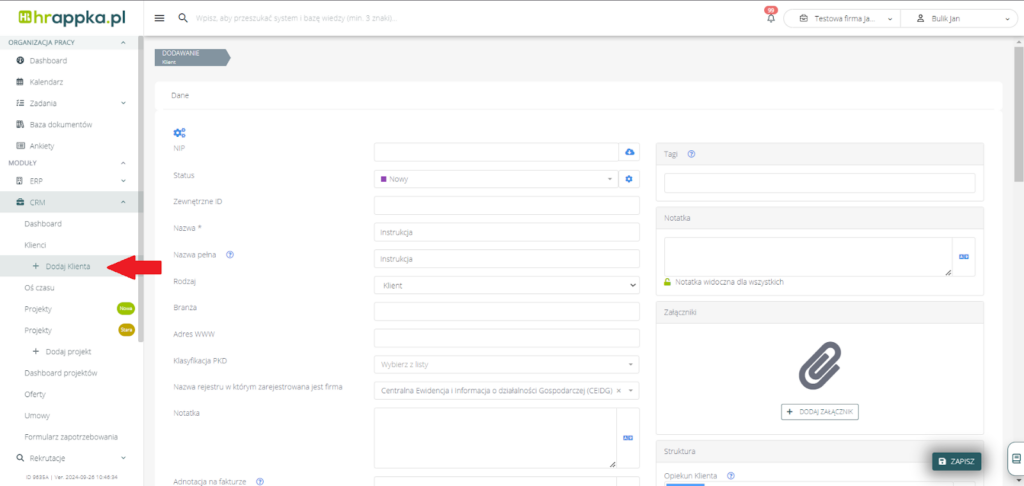Click the ZAPISZ save button
Viewport: 1024px width, 486px height.
tap(956, 461)
